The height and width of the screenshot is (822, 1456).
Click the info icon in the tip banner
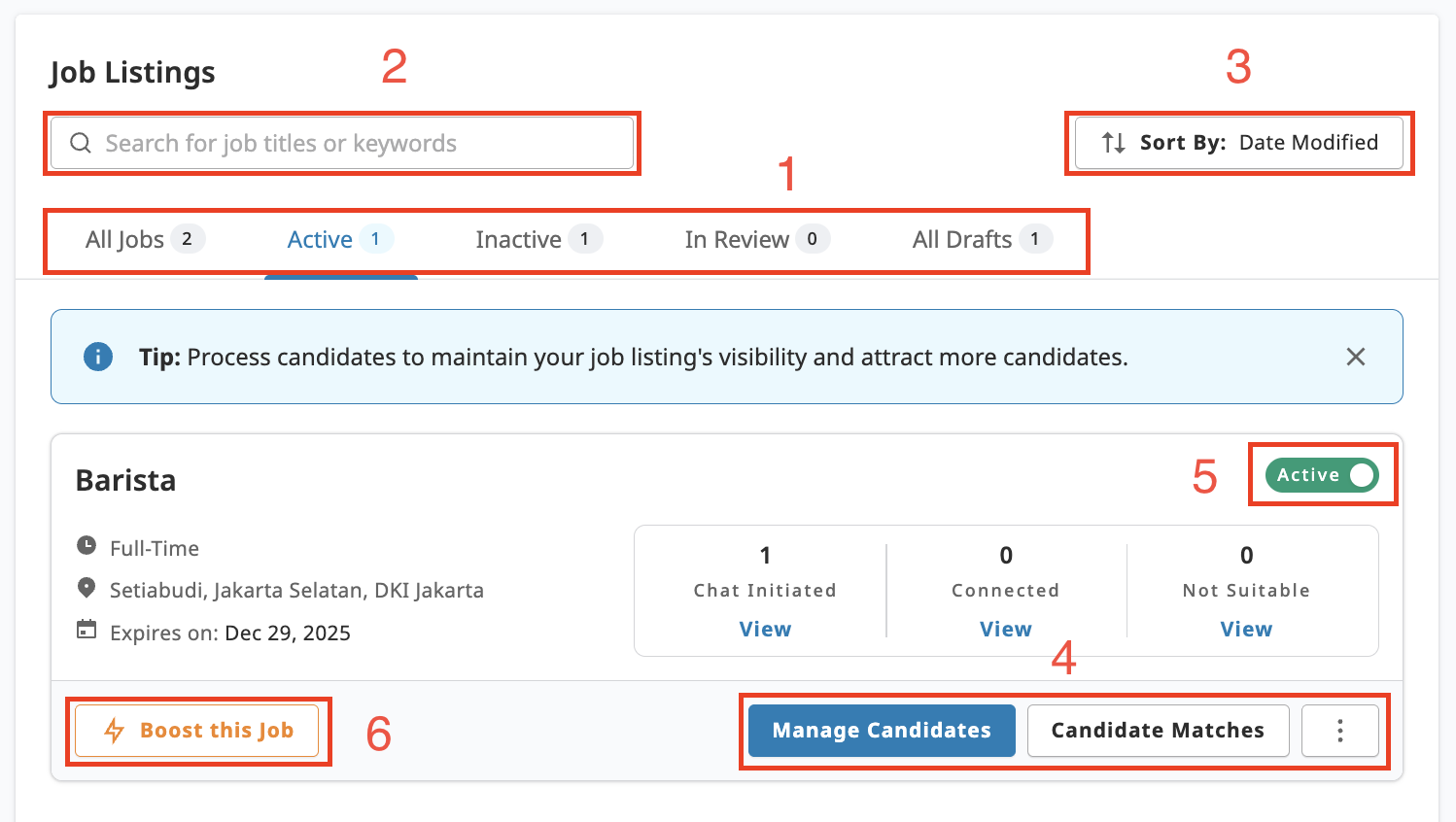(97, 357)
